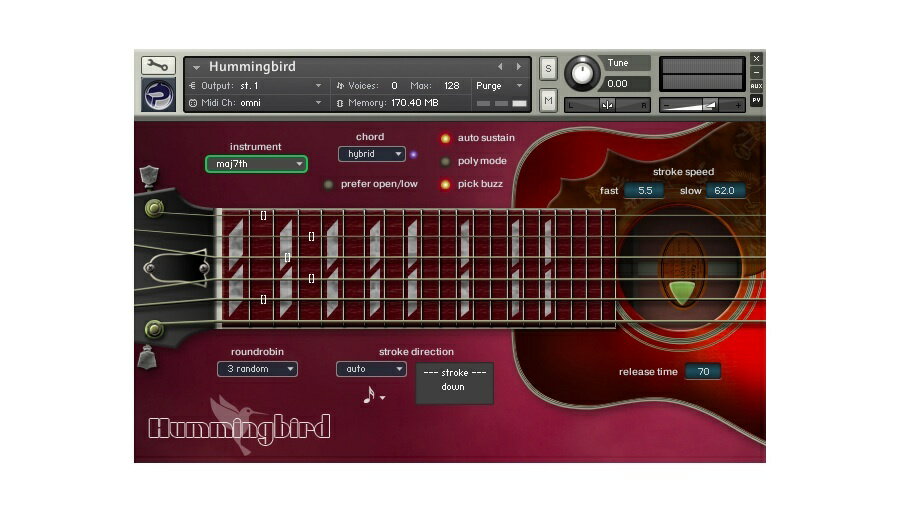The width and height of the screenshot is (900, 511).
Task: Click the Tune knob
Action: click(581, 73)
